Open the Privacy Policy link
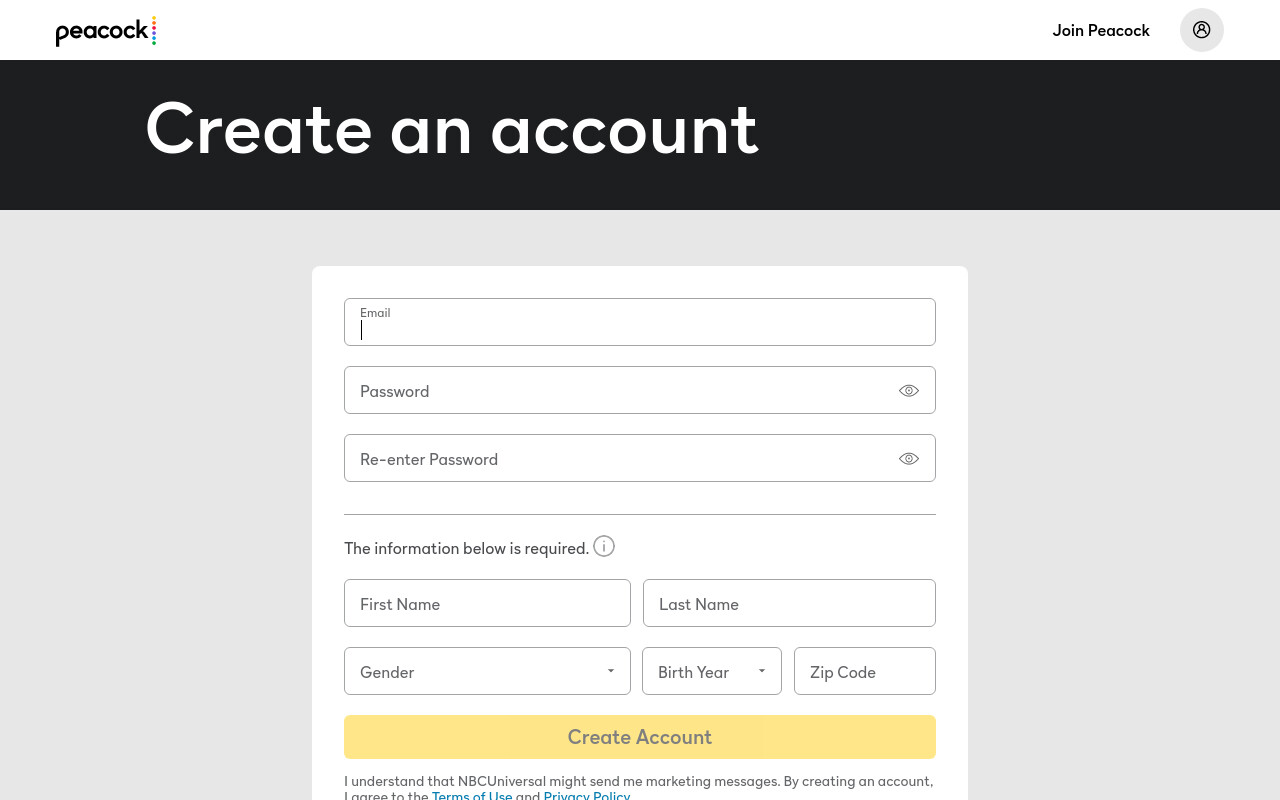 click(587, 795)
